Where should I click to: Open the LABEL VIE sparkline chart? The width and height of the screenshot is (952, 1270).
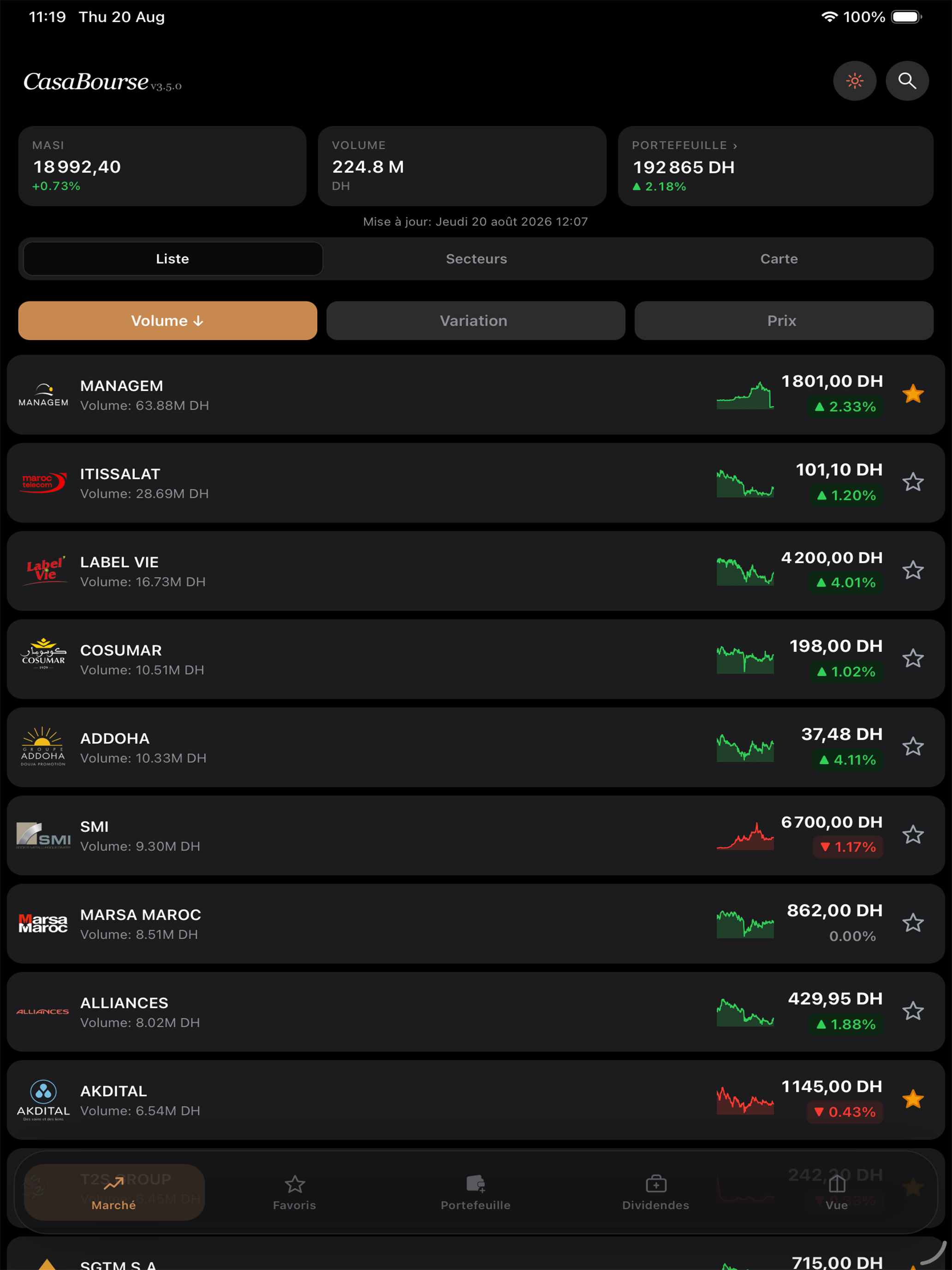[x=745, y=571]
